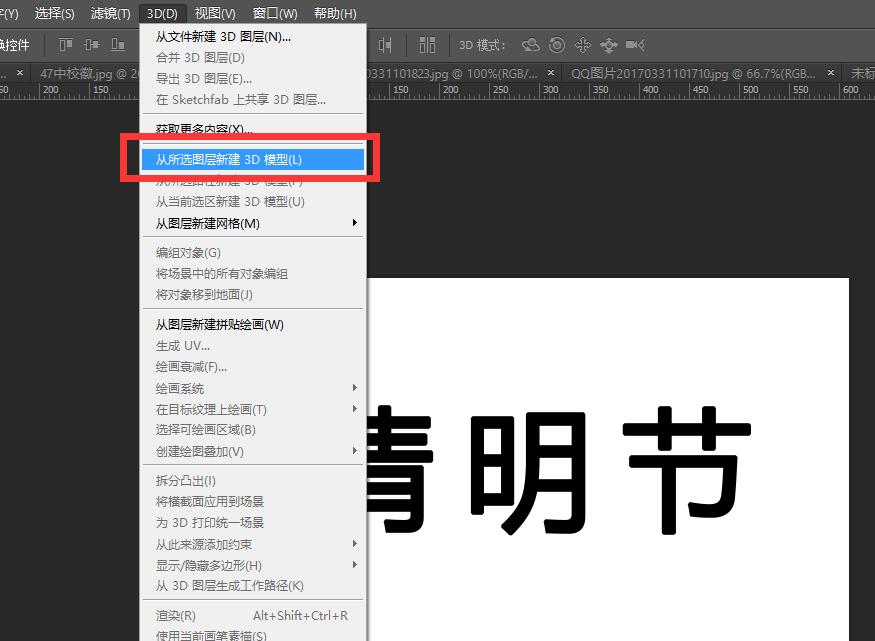Select the 3D slide mode icon
Image resolution: width=875 pixels, height=641 pixels.
(609, 45)
